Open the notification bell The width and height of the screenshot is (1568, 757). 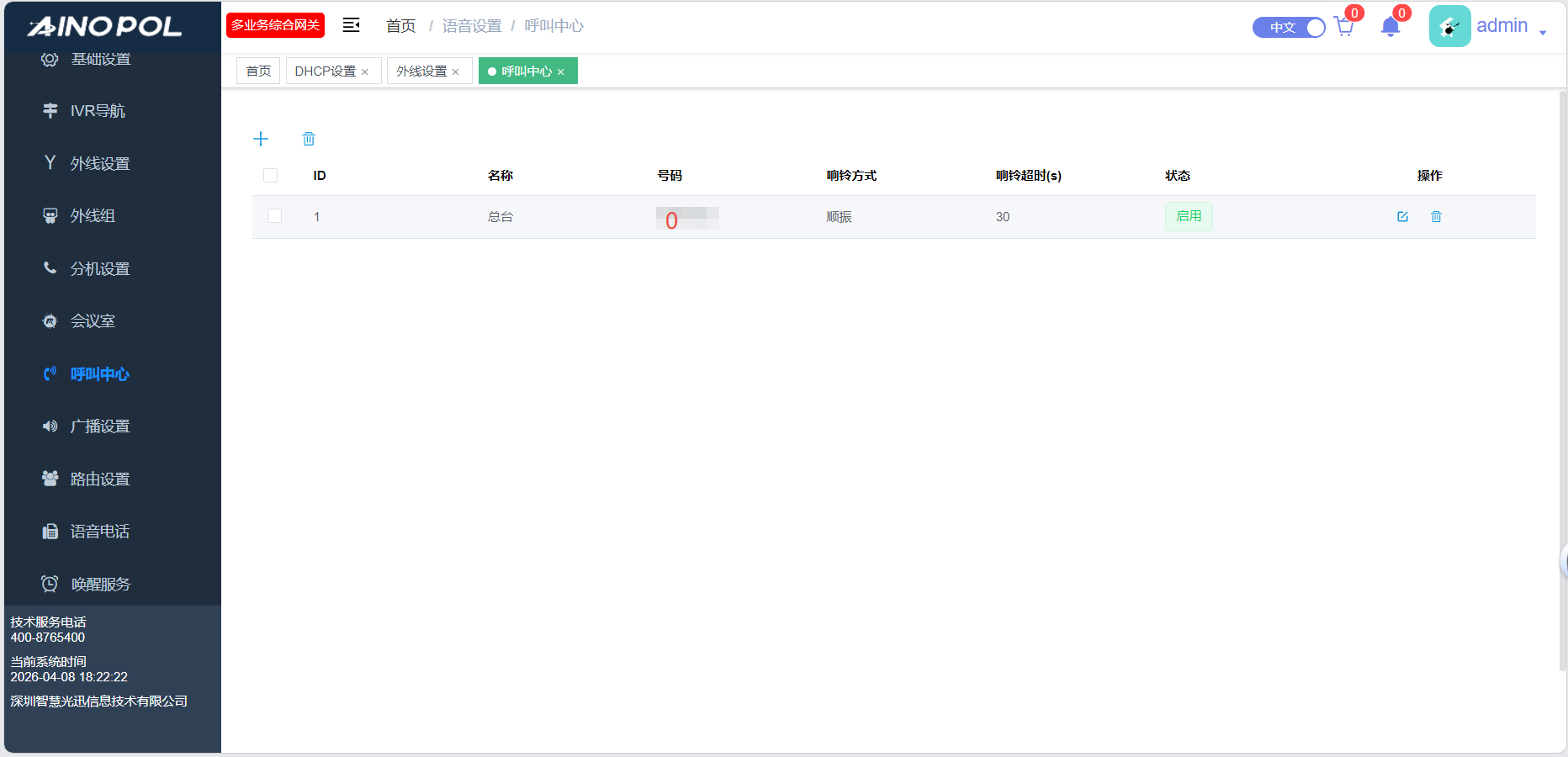coord(1390,27)
